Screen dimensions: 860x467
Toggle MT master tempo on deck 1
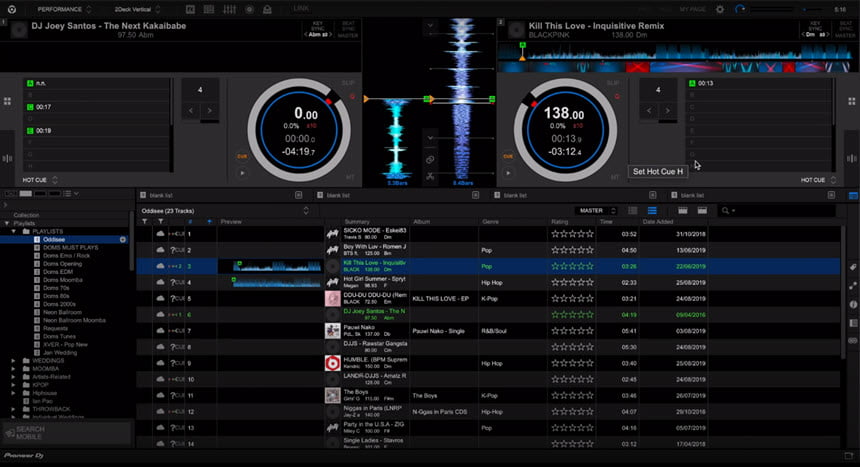pos(350,177)
